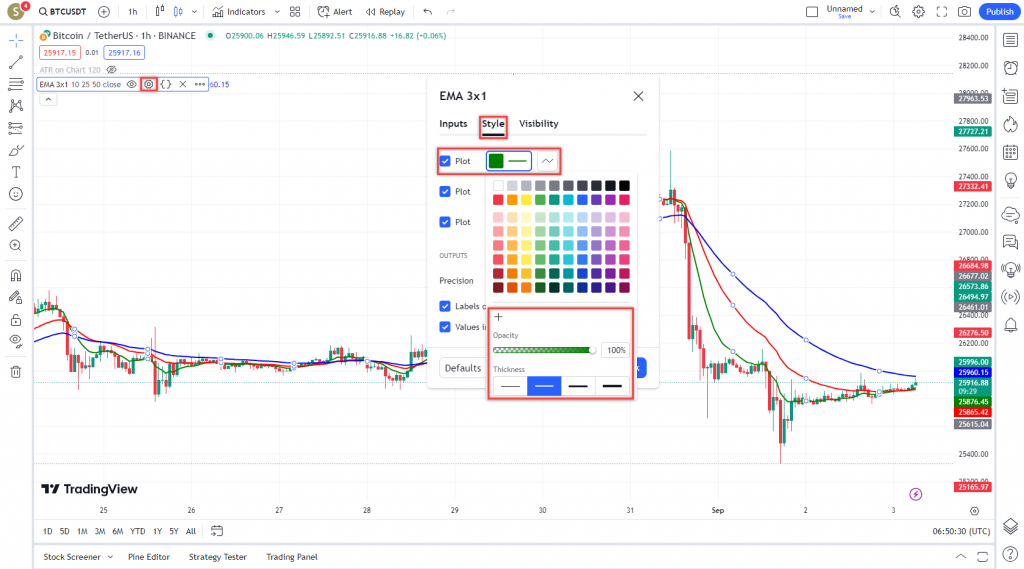
Task: Pick the green first Plot color swatch
Action: click(496, 161)
